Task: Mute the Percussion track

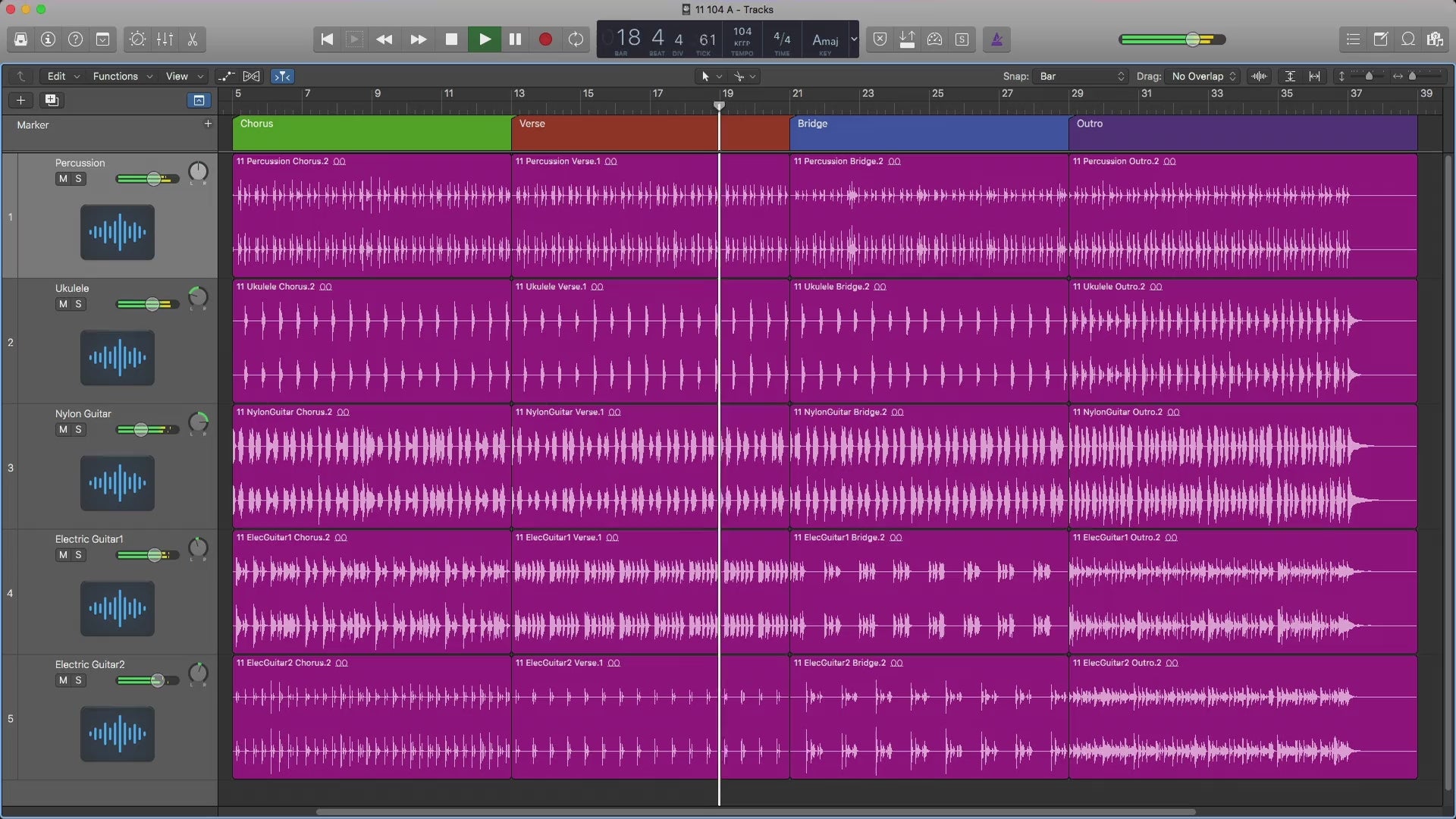Action: 63,179
